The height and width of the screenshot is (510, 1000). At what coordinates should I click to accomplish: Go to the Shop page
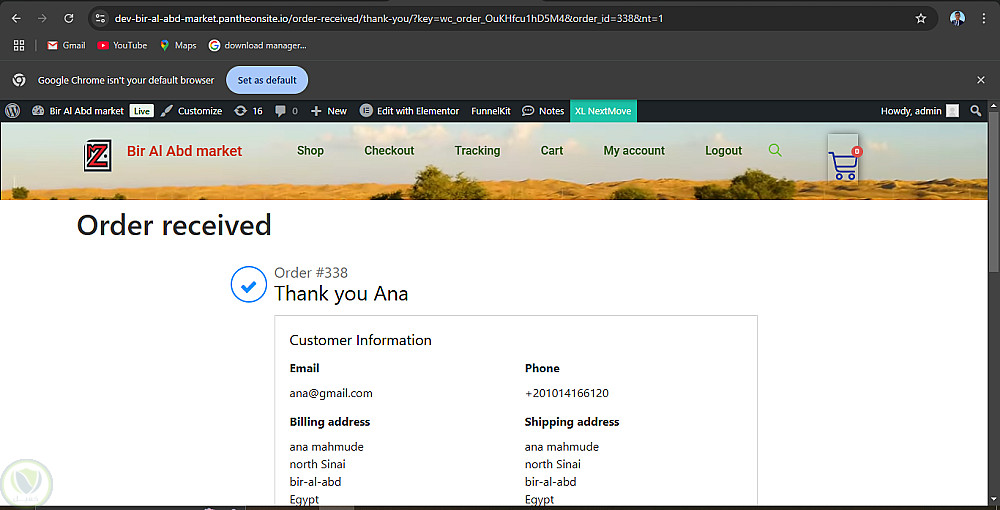tap(311, 150)
